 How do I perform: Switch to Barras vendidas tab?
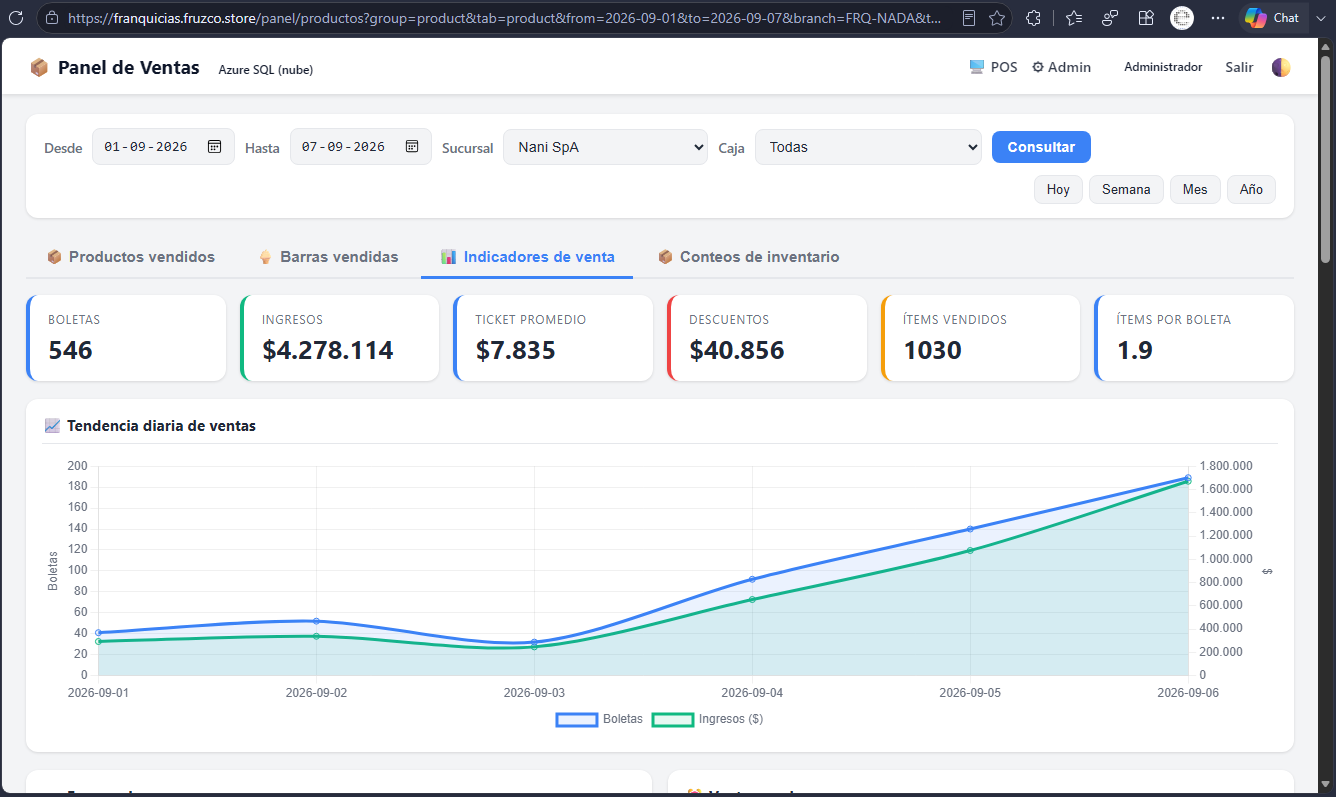coord(328,257)
